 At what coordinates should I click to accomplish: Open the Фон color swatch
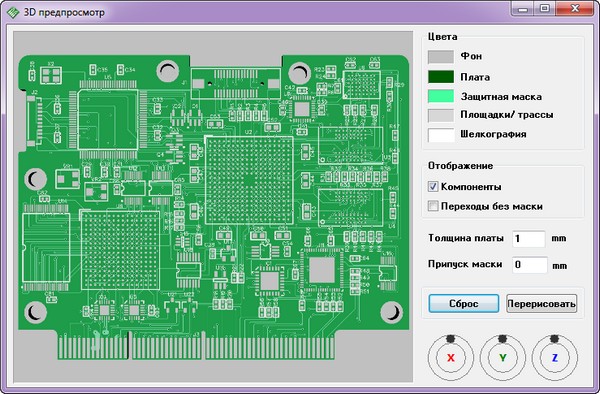(441, 57)
